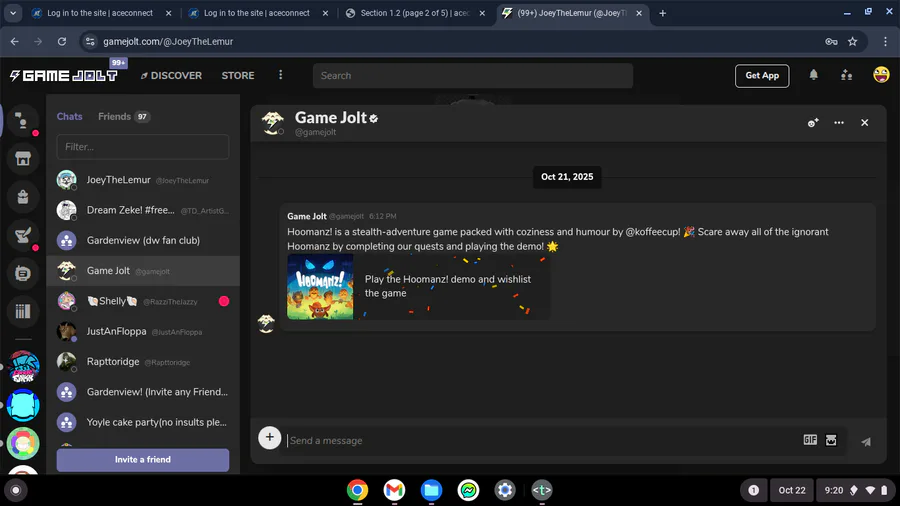This screenshot has height=506, width=900.
Task: Open the Shelly chat with unread dot
Action: coord(143,301)
